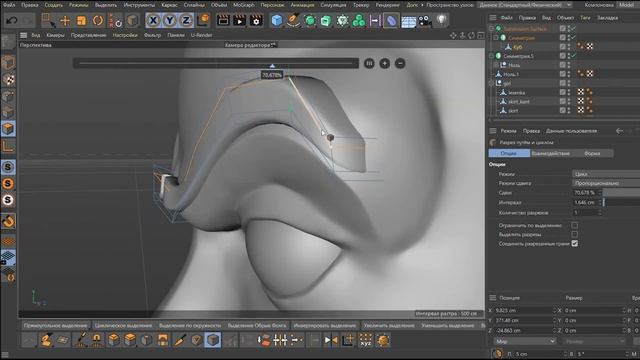Toggle the X axis lock
640x360 pixels.
153,20
